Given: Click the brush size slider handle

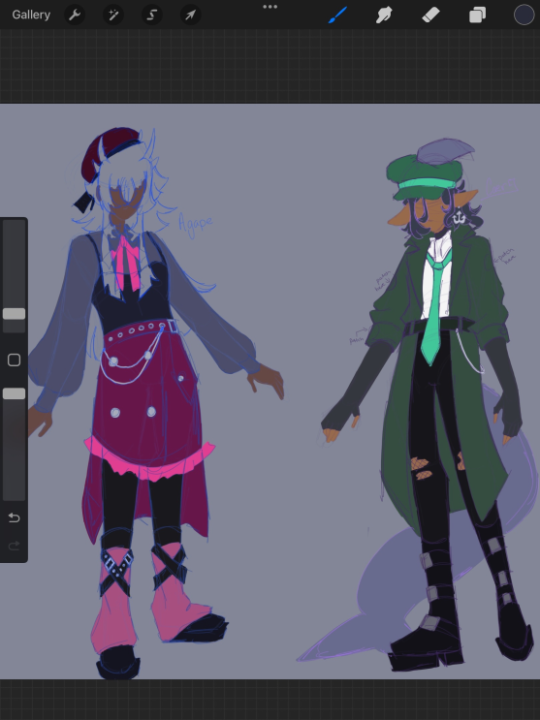Looking at the screenshot, I should 14,314.
